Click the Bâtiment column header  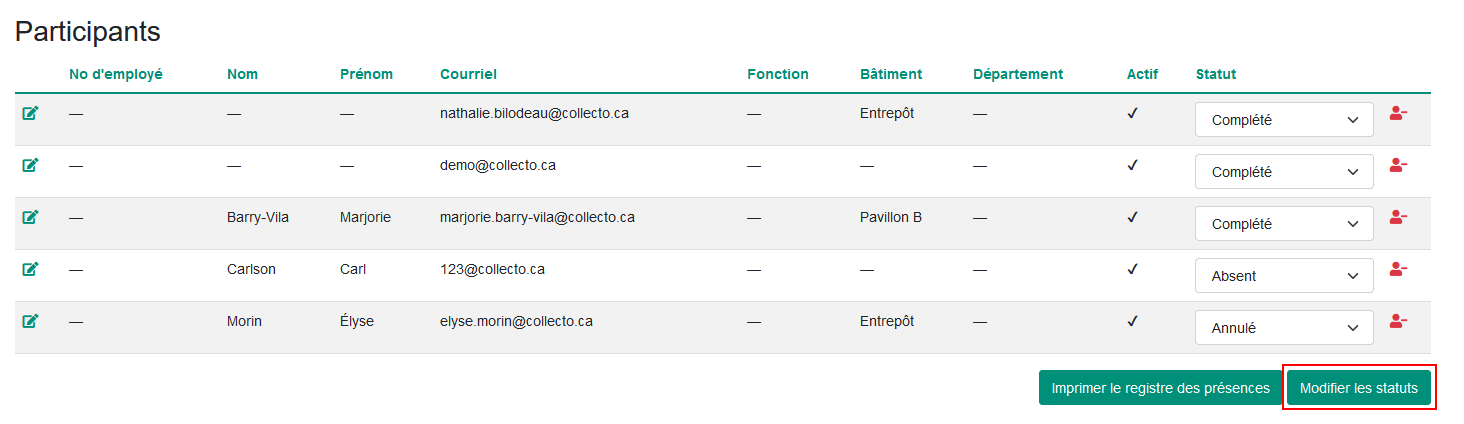point(891,74)
